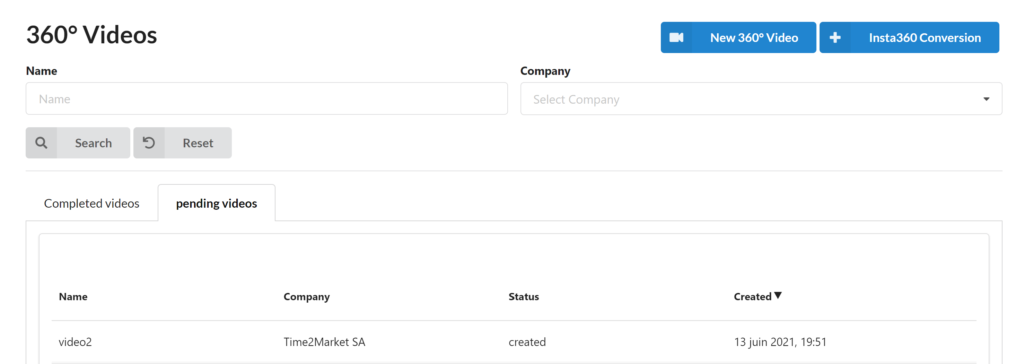The height and width of the screenshot is (364, 1024).
Task: Click the Search button
Action: point(78,142)
